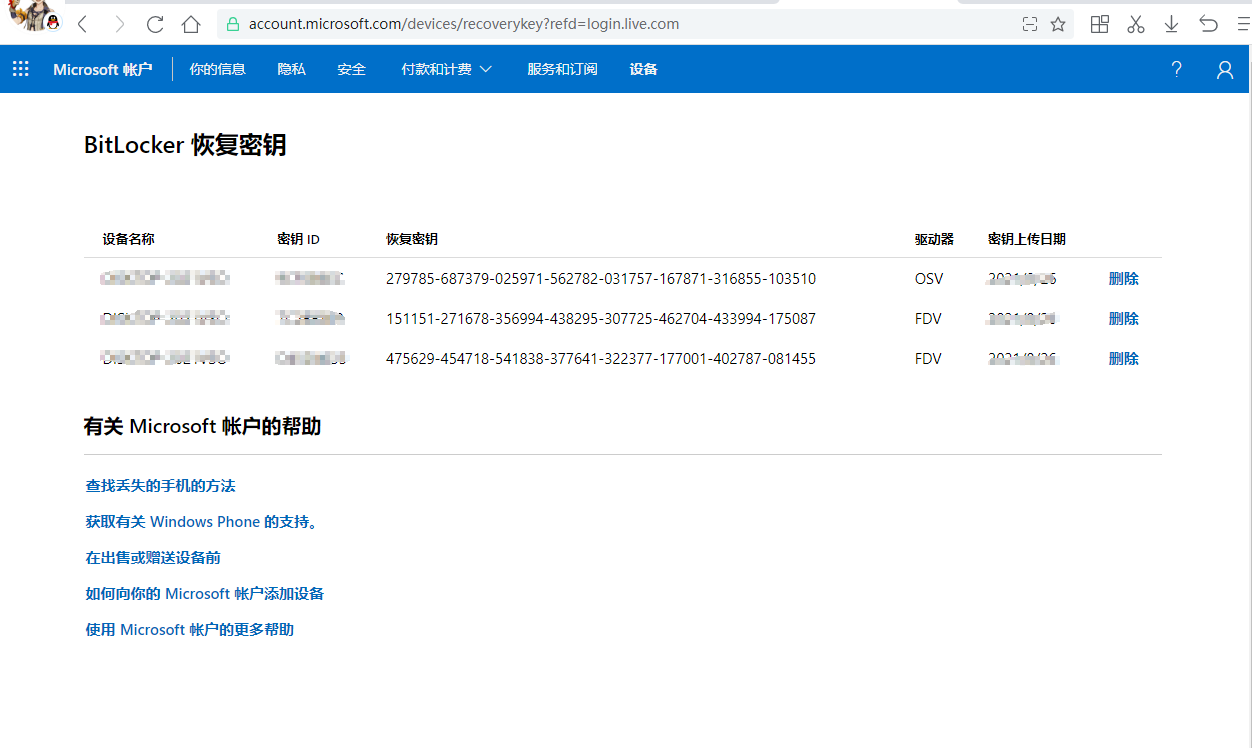Viewport: 1252px width, 748px height.
Task: Open the account profile person icon
Action: point(1225,69)
